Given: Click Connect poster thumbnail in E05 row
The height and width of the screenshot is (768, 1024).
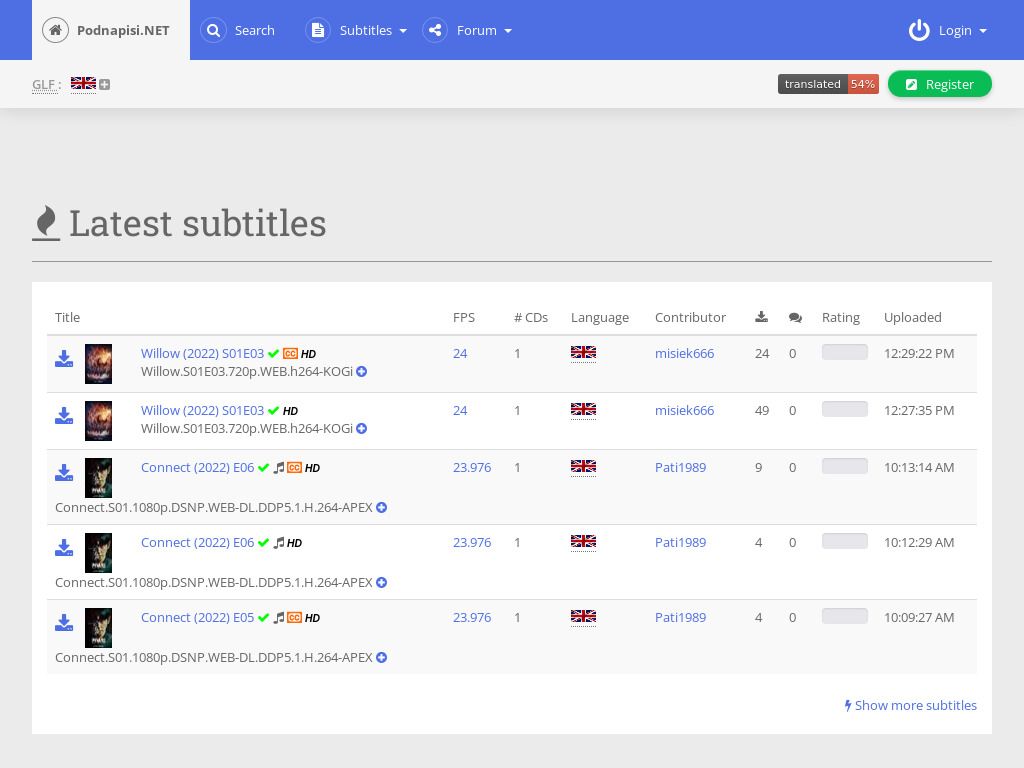Looking at the screenshot, I should click(x=99, y=628).
